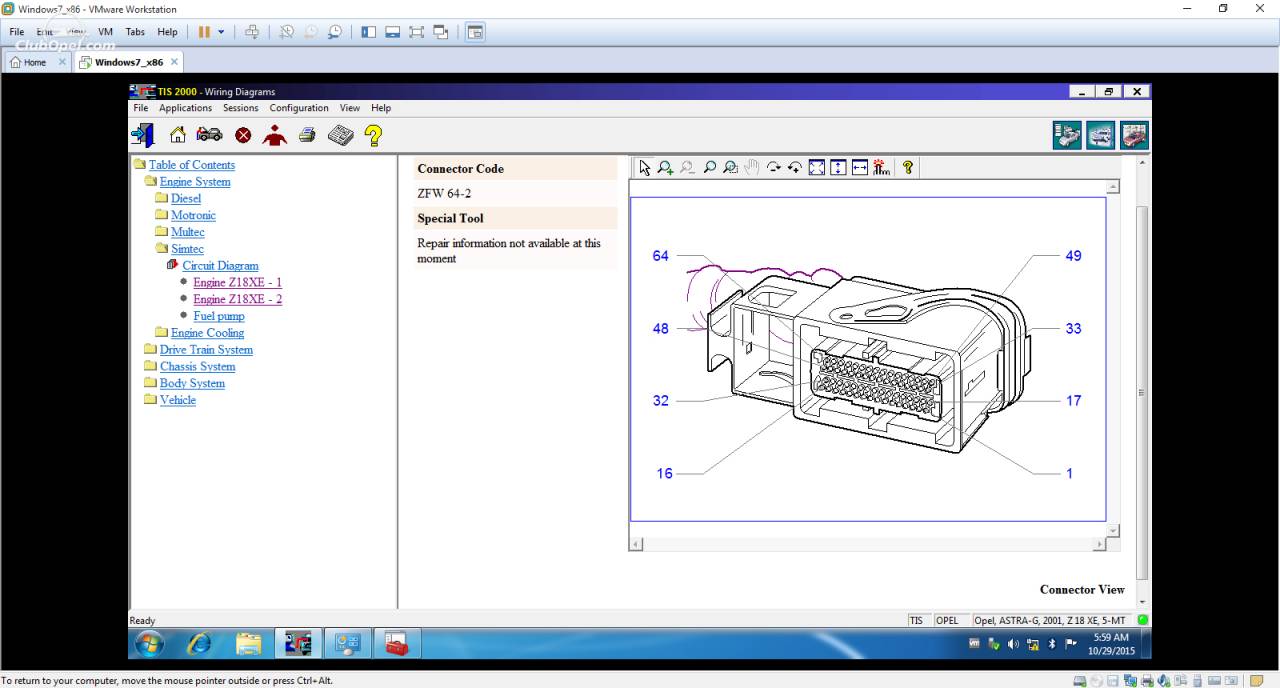Open Engine Z18XE - 2 diagram
Image resolution: width=1280 pixels, height=688 pixels.
point(238,299)
